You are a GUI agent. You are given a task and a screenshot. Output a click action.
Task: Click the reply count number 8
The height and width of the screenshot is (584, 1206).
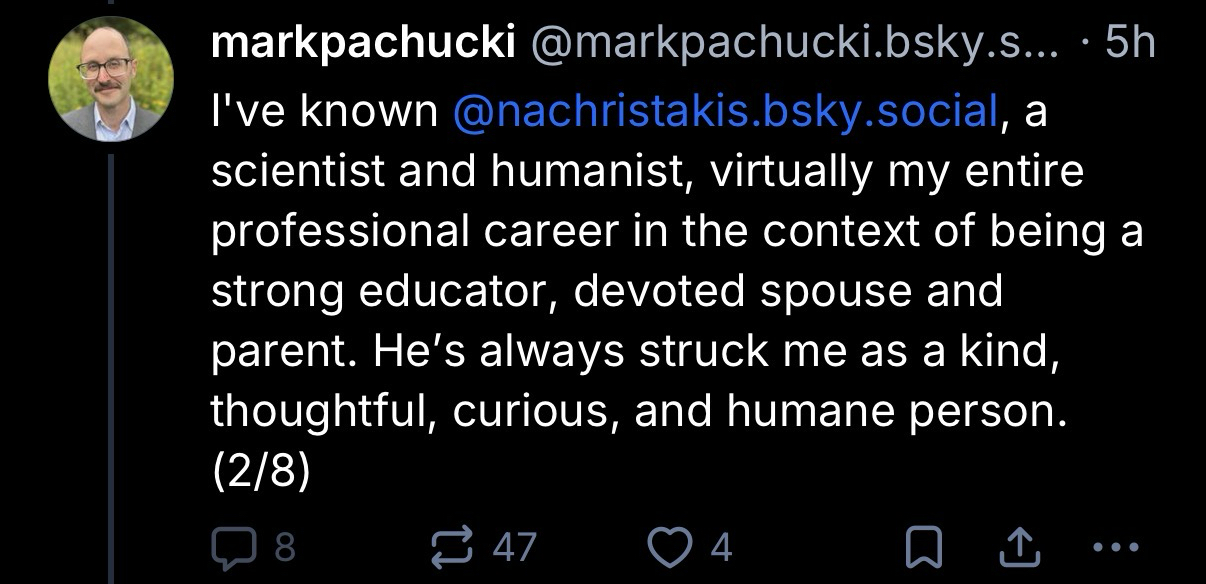(x=285, y=547)
